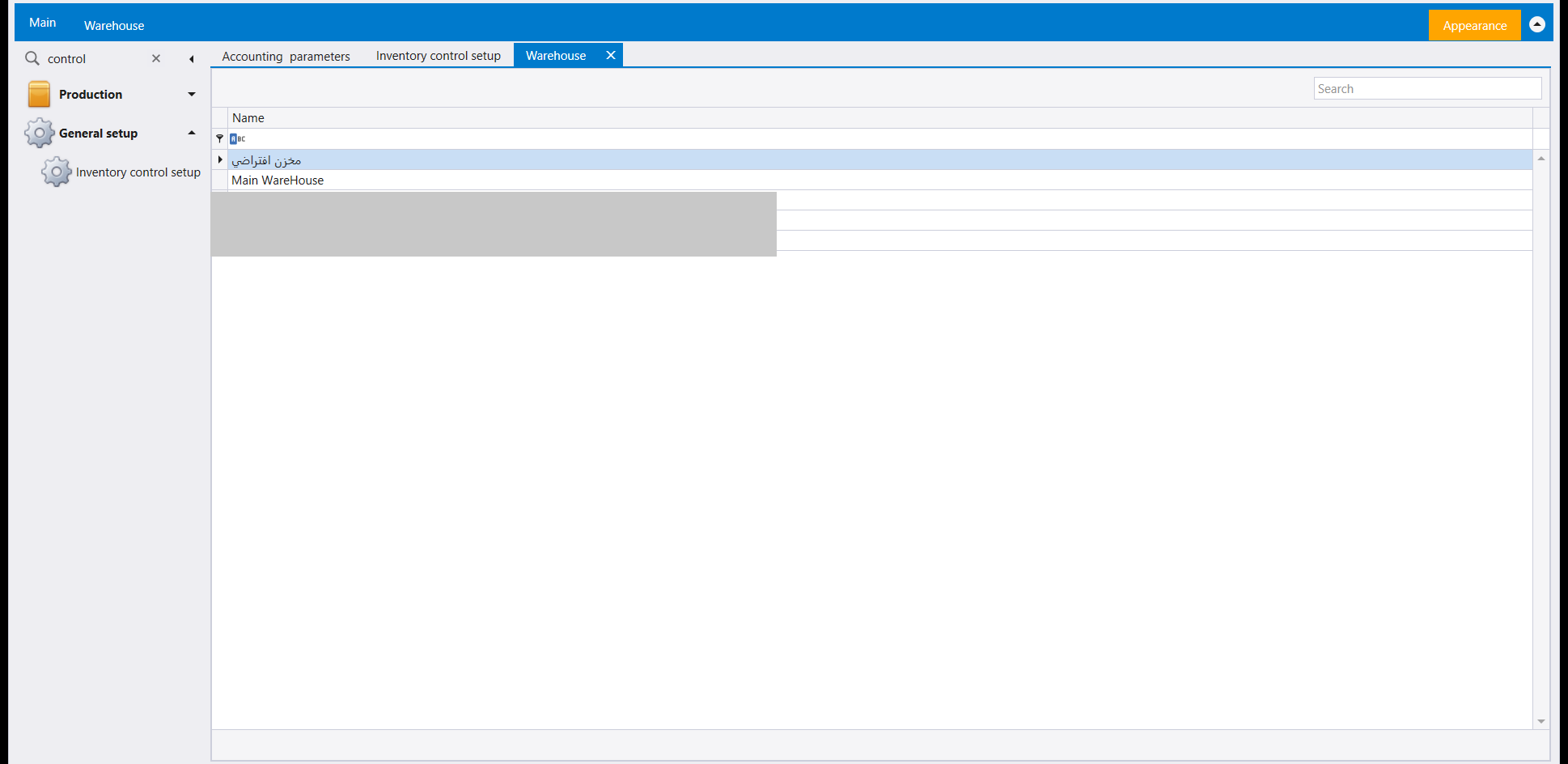
Task: Select the 'Main WareHouse' row
Action: 880,180
